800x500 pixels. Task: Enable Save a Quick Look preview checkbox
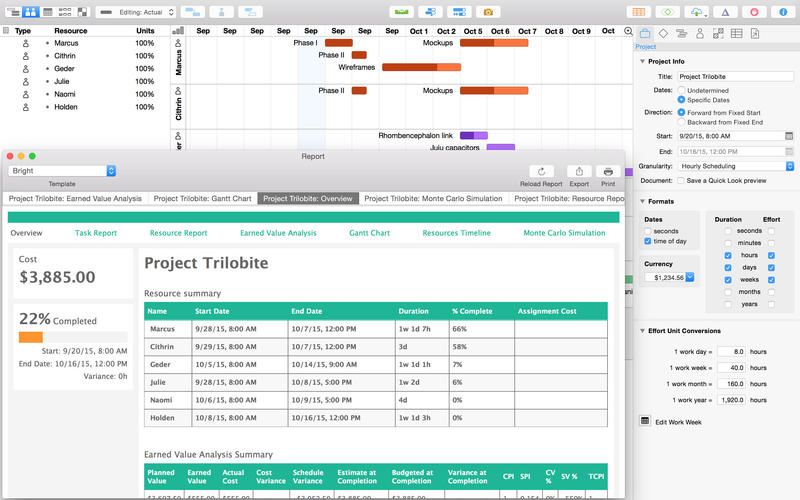(x=681, y=180)
